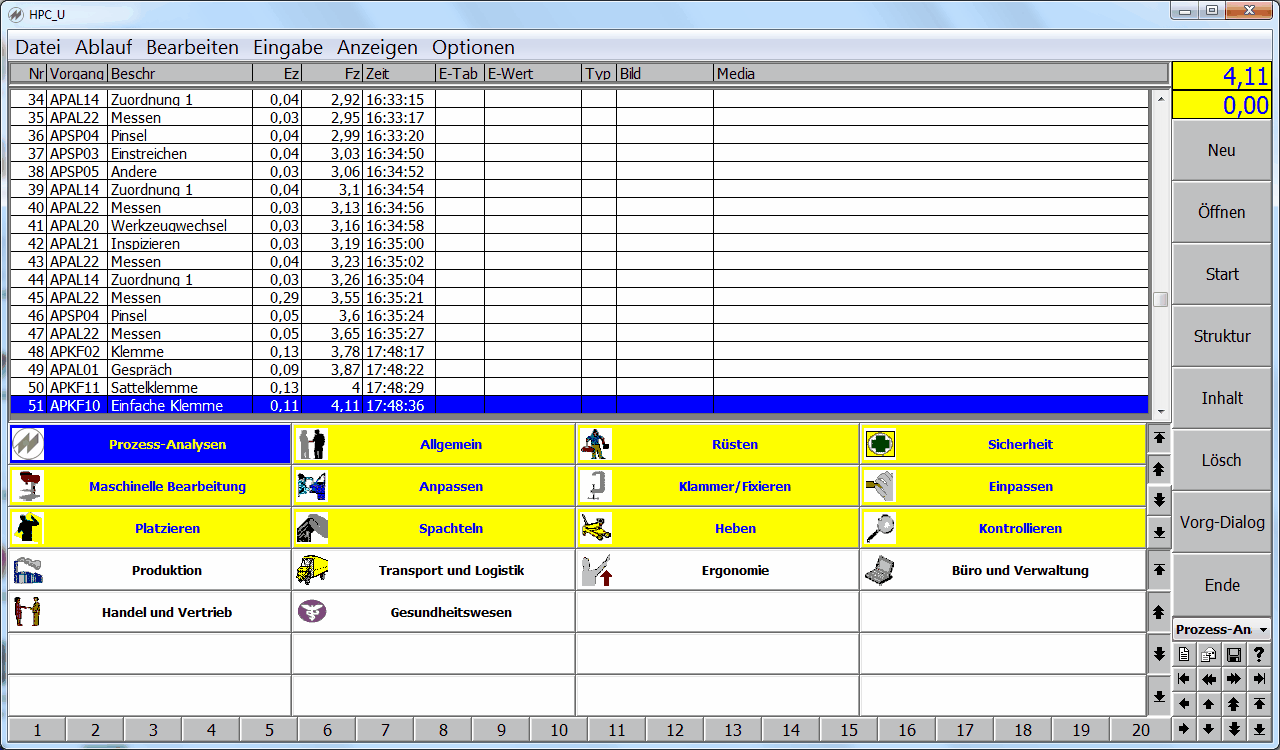Choose the Transport und Logistik tile
The height and width of the screenshot is (750, 1280).
[434, 570]
